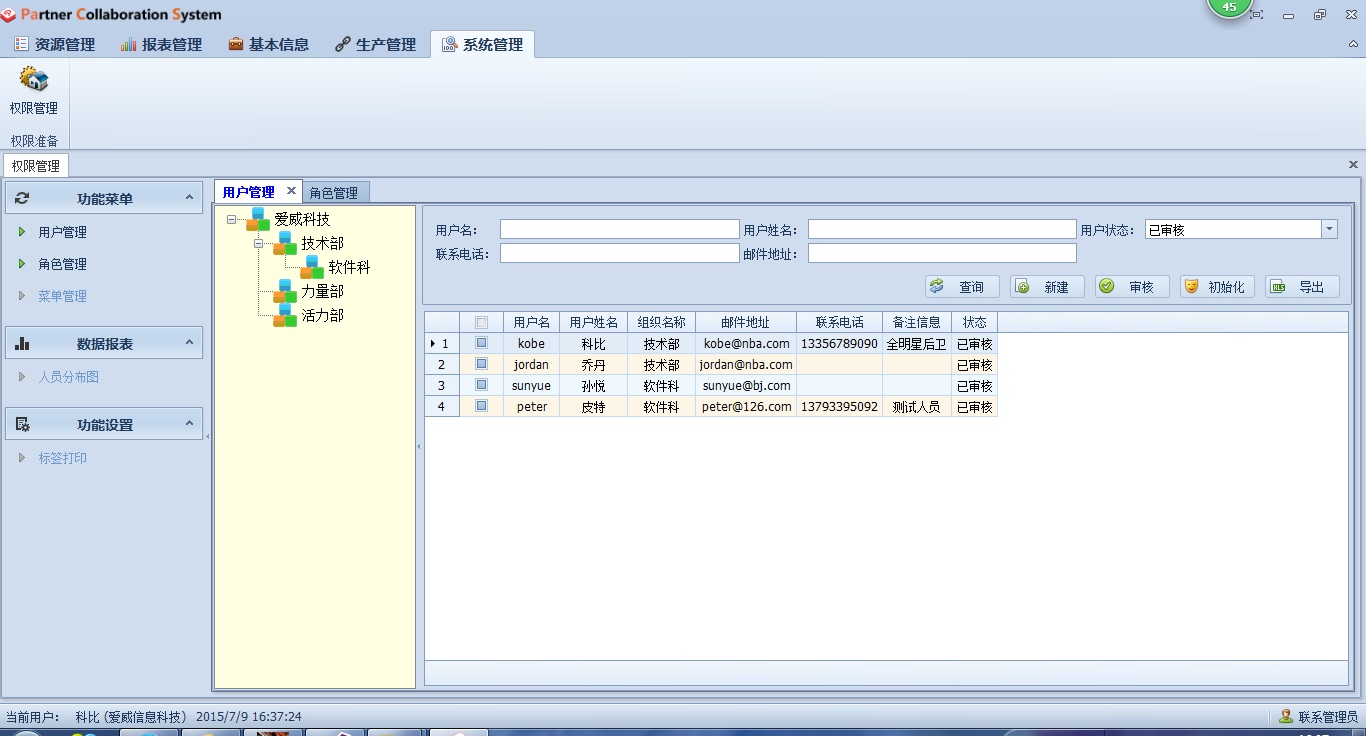This screenshot has width=1366, height=736.
Task: Tick the checkbox for jordan row
Action: [x=481, y=364]
